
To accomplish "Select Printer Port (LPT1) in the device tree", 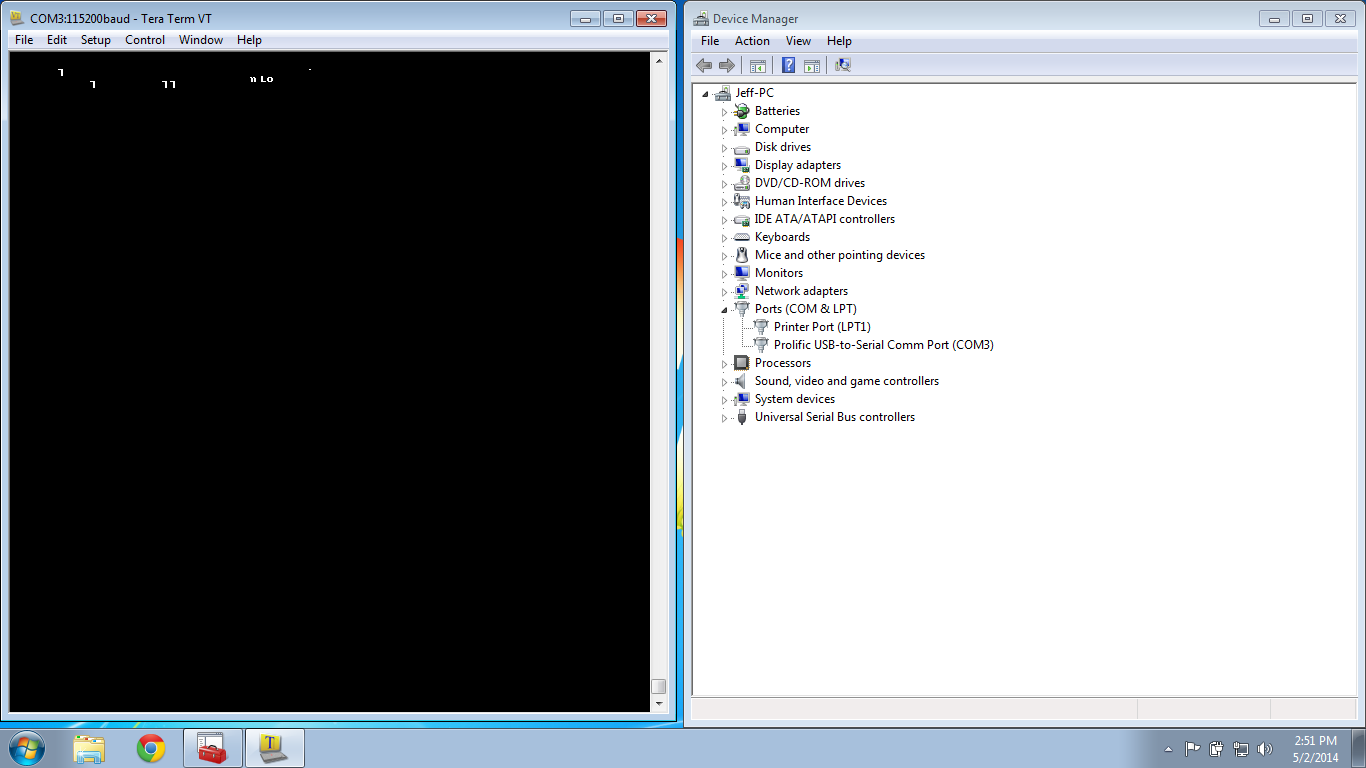I will point(822,327).
